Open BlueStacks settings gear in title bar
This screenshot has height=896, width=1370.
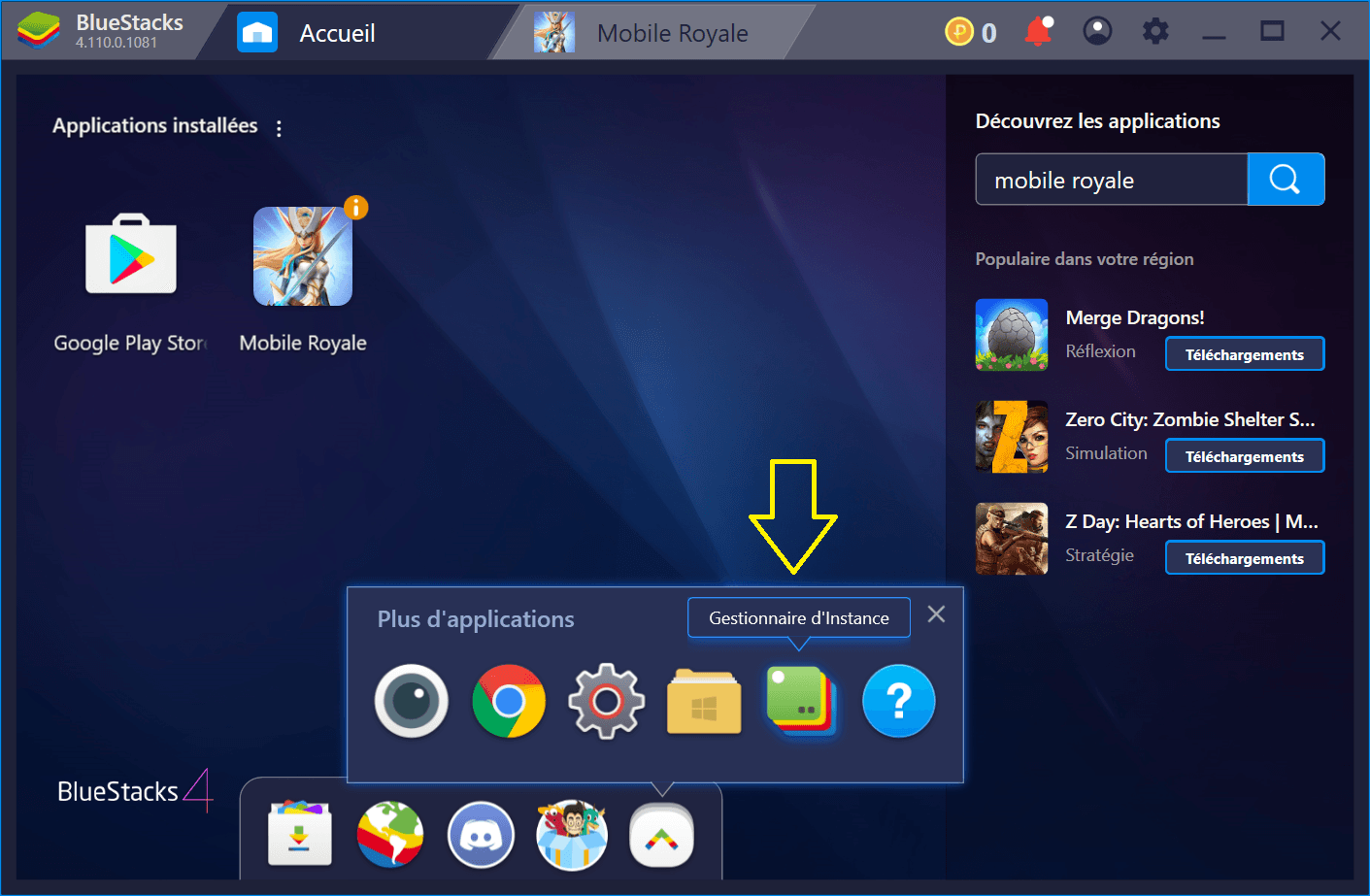point(1155,32)
